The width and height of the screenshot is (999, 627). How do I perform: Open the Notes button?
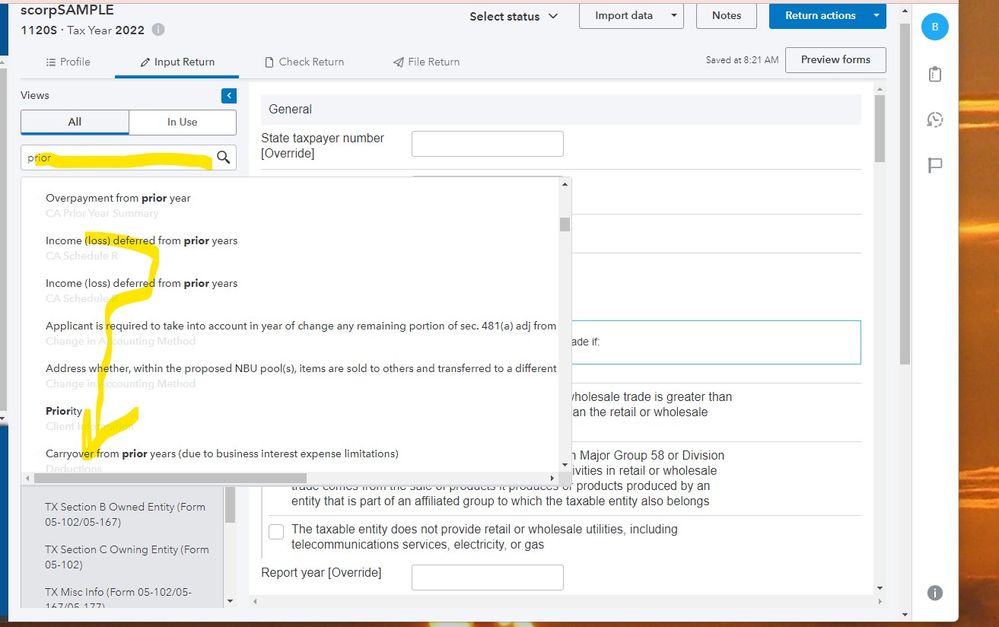pyautogui.click(x=726, y=16)
